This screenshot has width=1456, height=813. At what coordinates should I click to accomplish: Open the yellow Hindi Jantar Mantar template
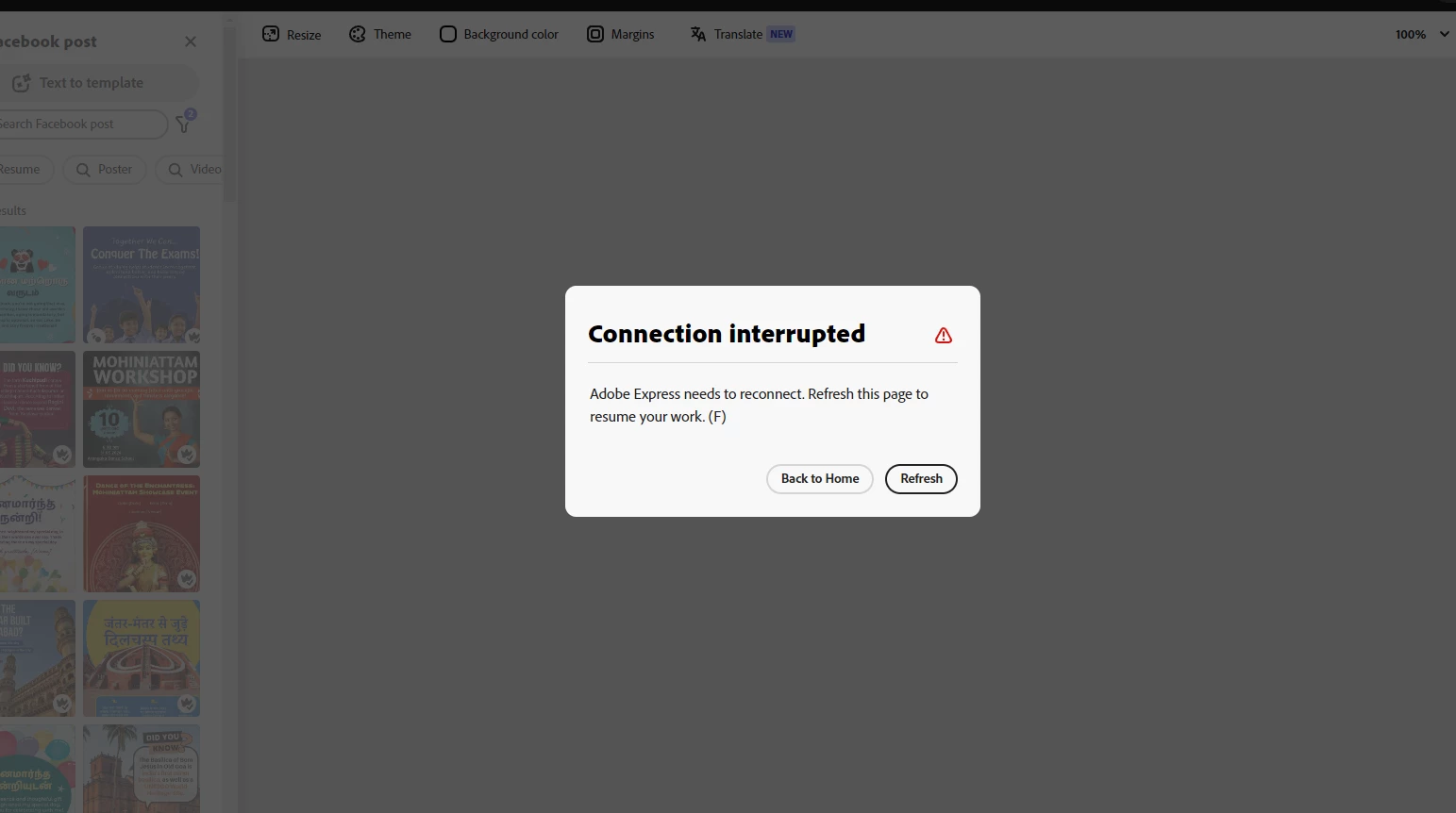pos(142,658)
